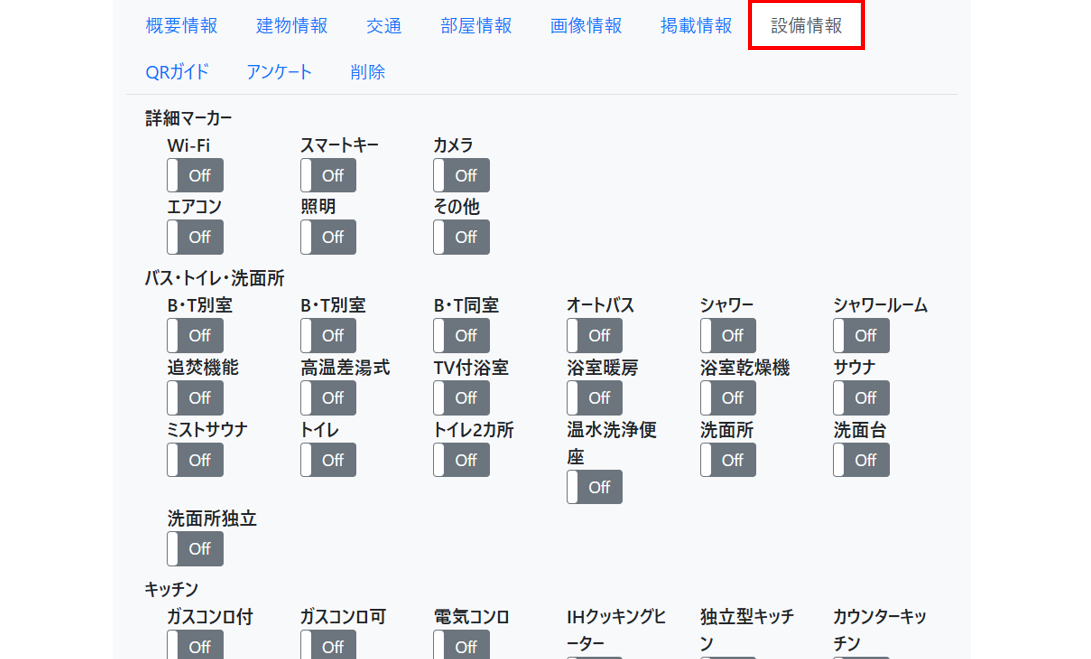Turn on the 温水洗浄便座 toggle
This screenshot has height=659, width=1091.
[x=594, y=487]
